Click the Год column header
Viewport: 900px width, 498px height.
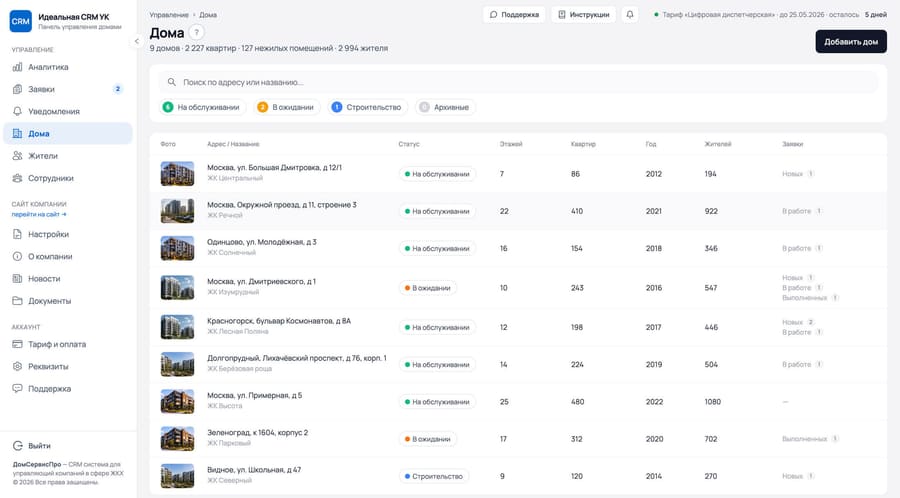point(651,144)
